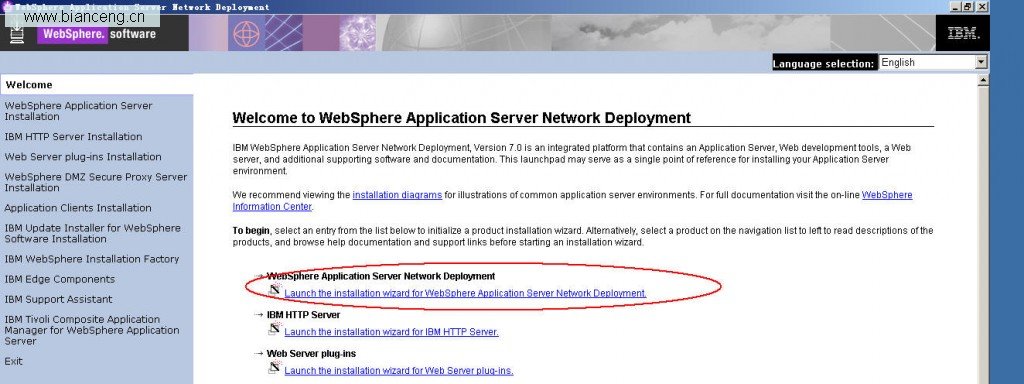Open IBM HTTP Server Installation page

tap(73, 136)
